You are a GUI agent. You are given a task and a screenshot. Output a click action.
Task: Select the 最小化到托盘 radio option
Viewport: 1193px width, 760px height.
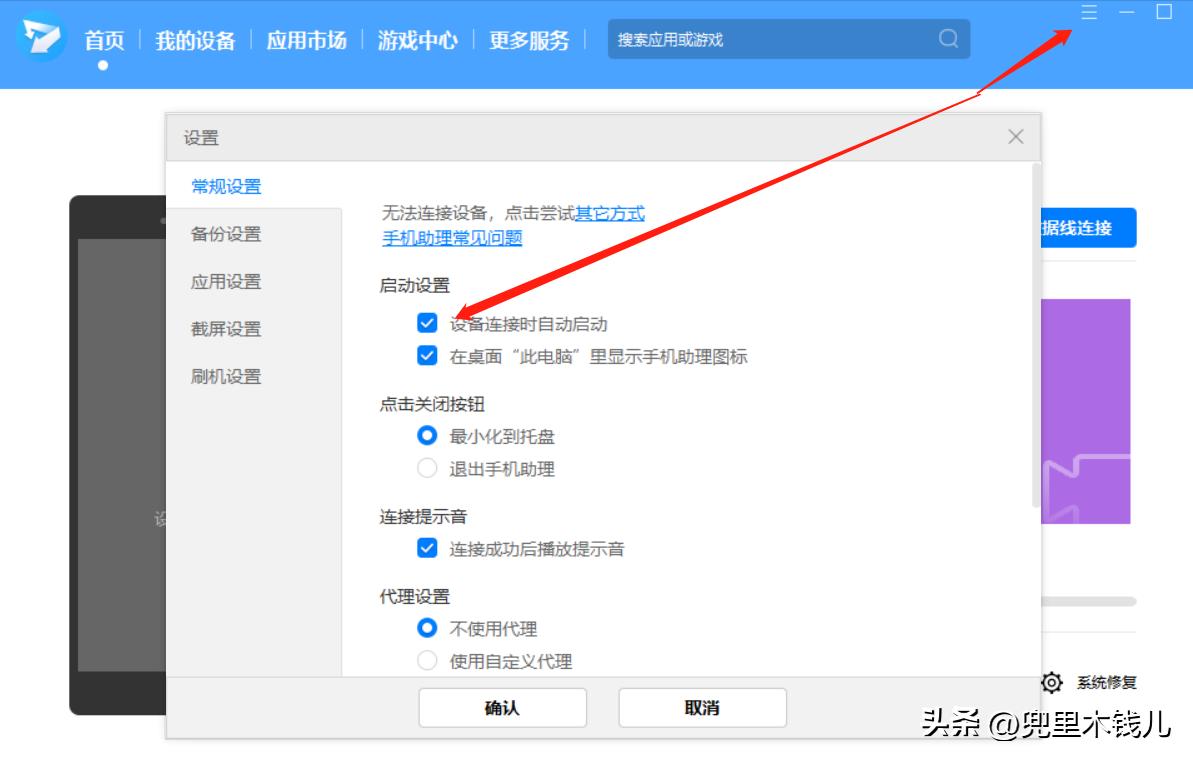point(427,436)
